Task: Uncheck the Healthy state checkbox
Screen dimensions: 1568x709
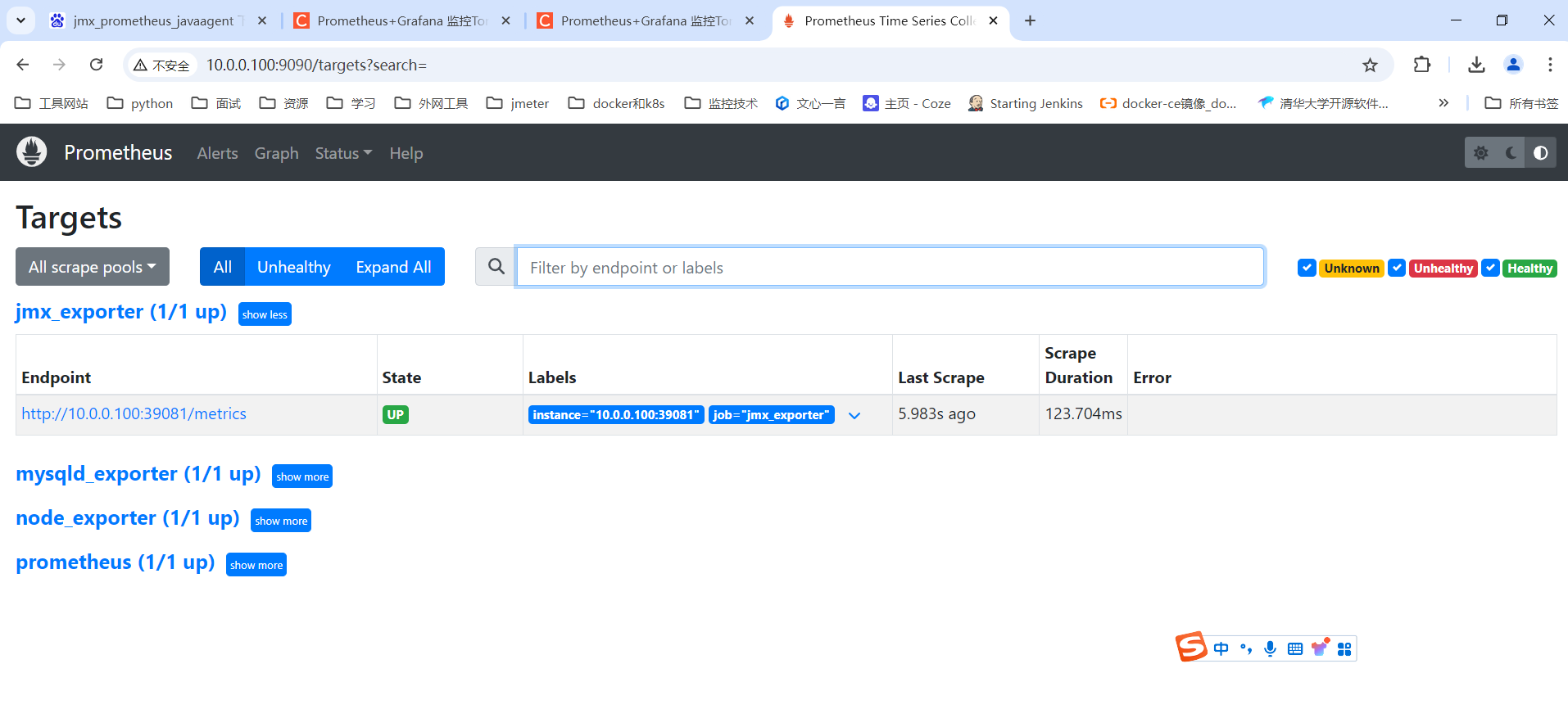Action: click(x=1491, y=268)
